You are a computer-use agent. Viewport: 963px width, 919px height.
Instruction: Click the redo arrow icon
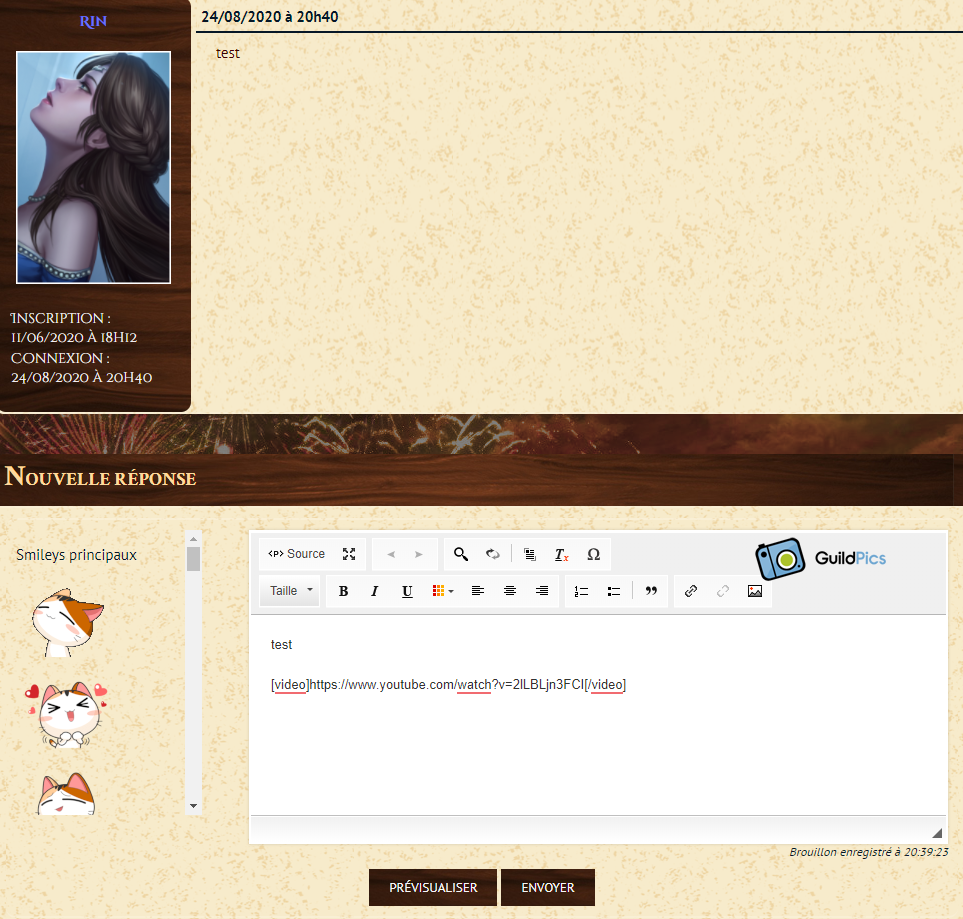point(419,554)
